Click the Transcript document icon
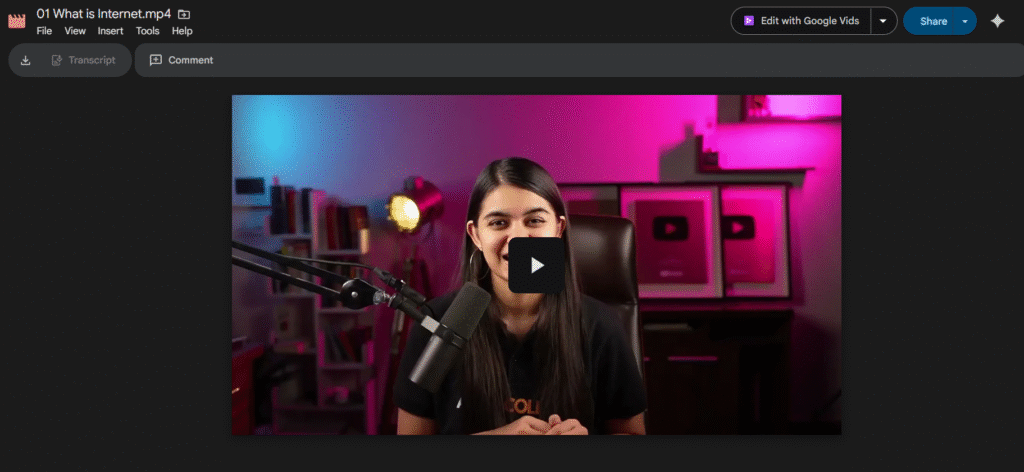This screenshot has height=472, width=1024. [x=57, y=60]
